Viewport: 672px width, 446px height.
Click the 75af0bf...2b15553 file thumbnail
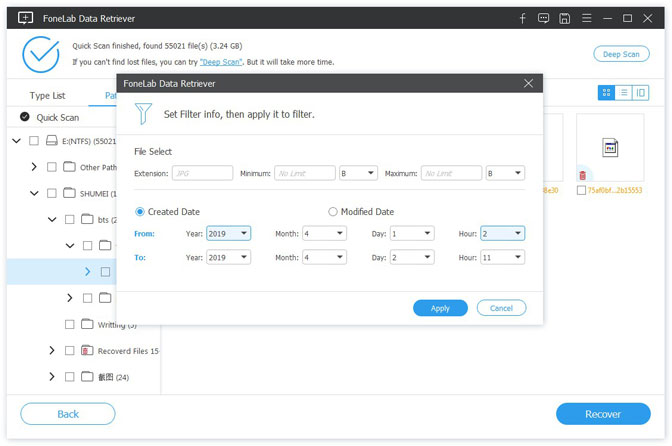(610, 148)
